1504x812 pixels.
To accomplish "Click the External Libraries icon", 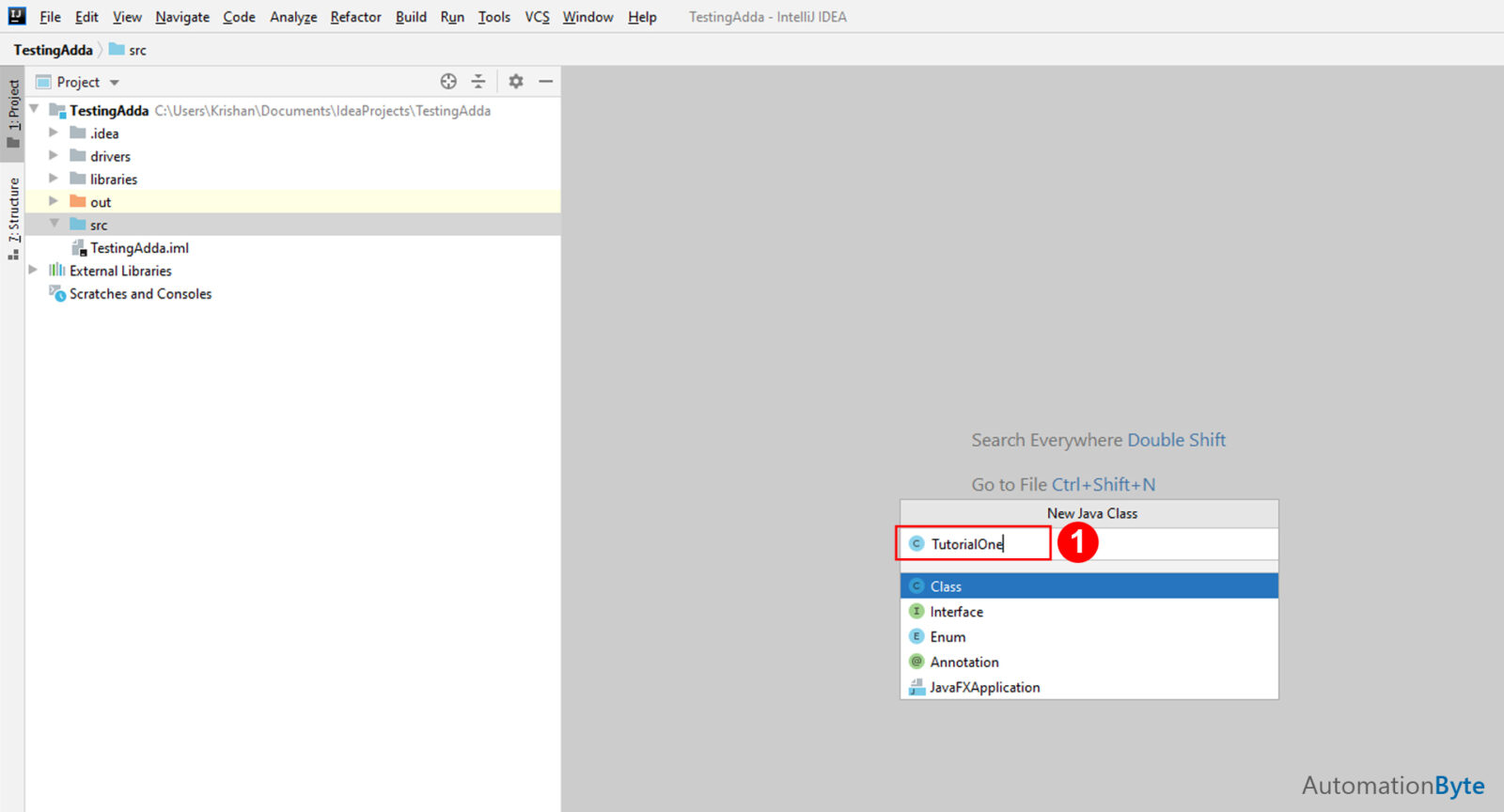I will tap(57, 271).
